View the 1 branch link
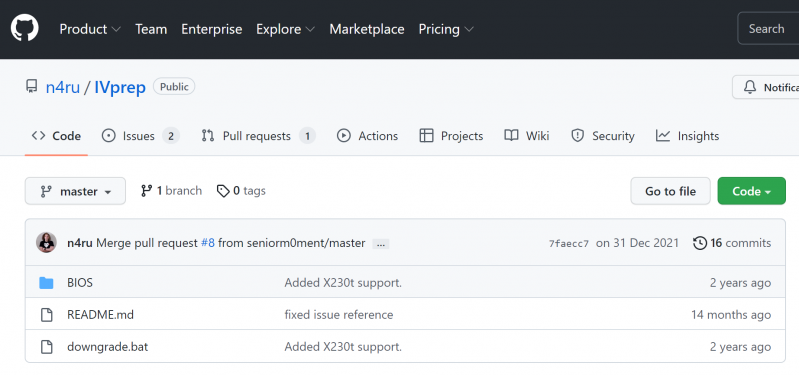Viewport: 799px width, 375px height. 171,191
